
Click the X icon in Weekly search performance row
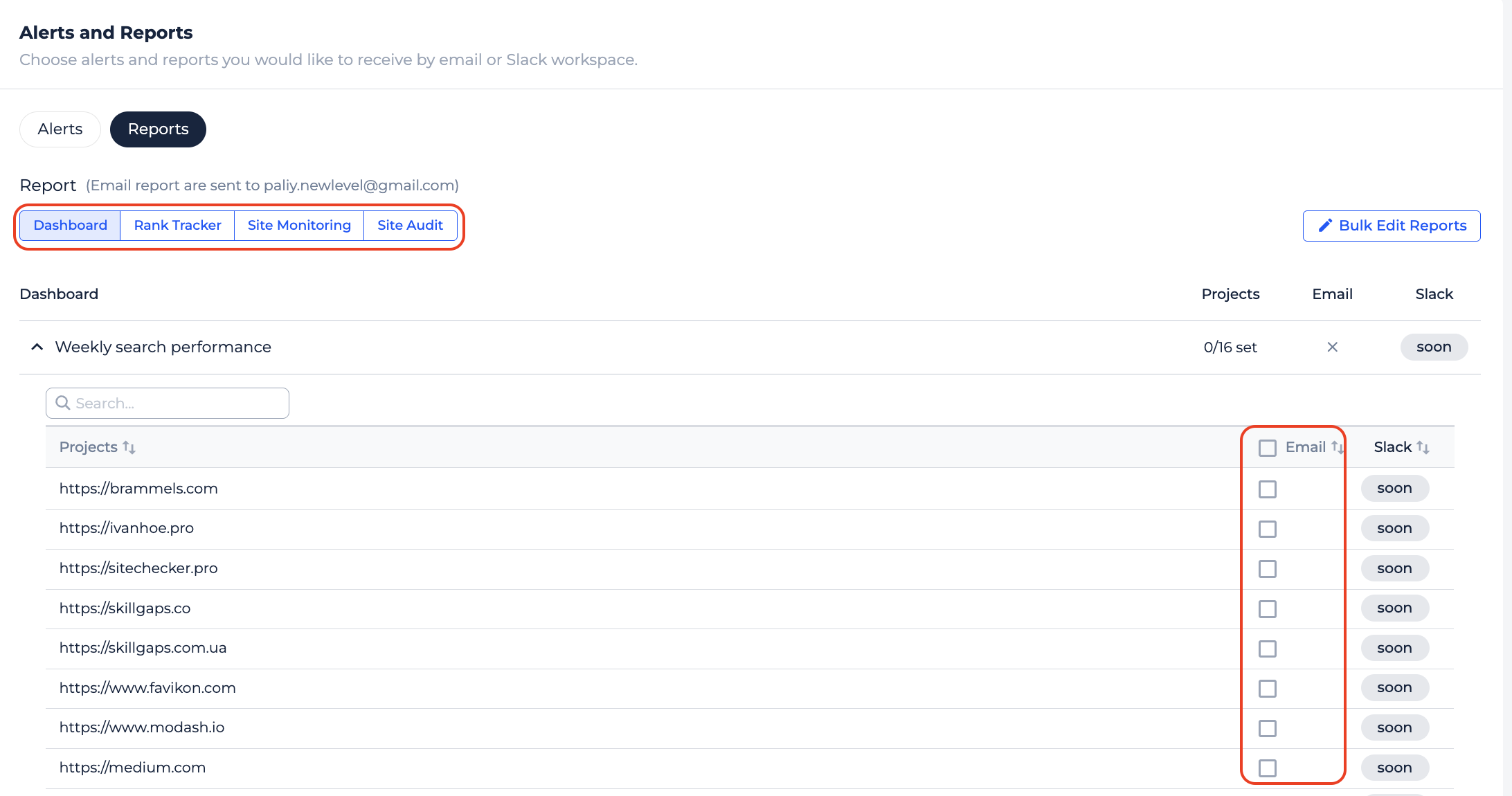click(x=1332, y=347)
